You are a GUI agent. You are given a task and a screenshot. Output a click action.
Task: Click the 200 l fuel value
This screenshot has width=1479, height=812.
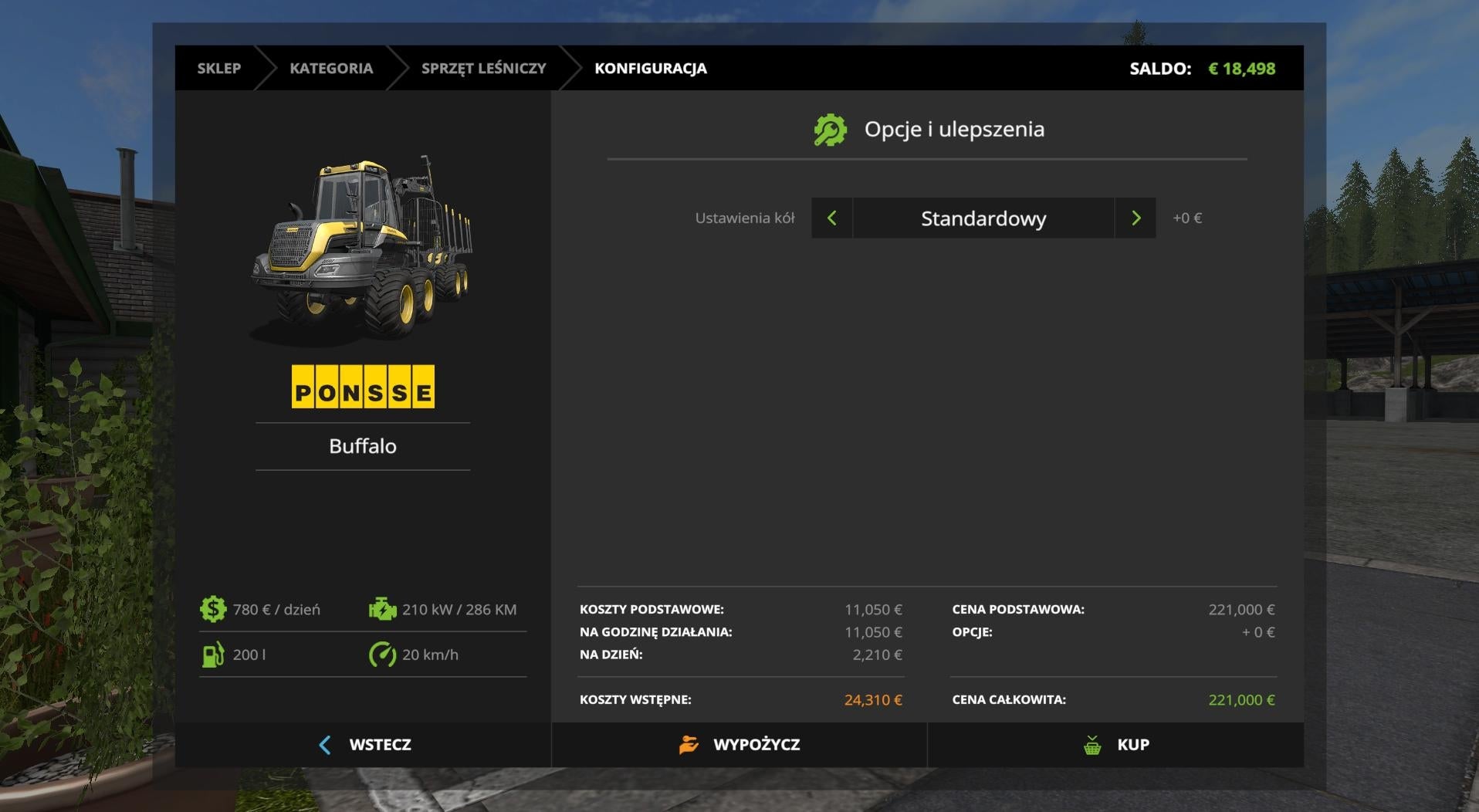click(x=249, y=655)
